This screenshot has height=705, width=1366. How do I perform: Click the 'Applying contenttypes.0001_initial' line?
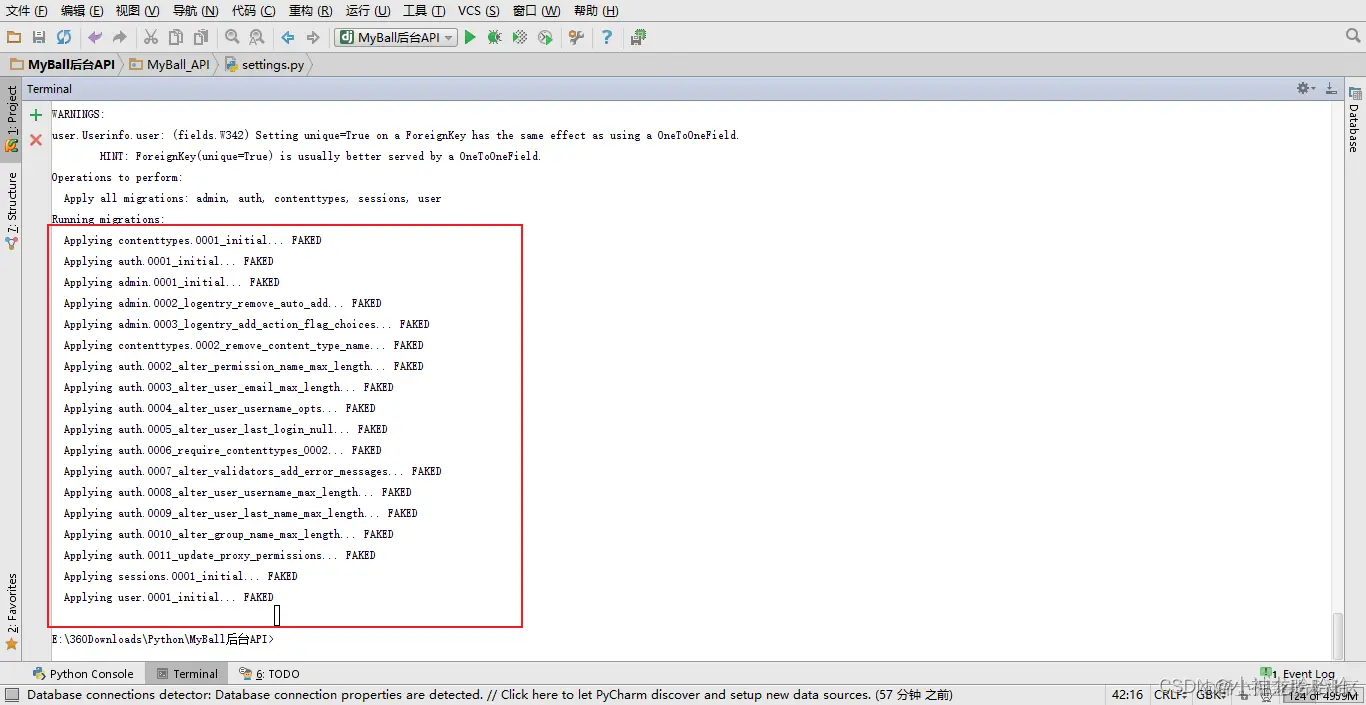[x=192, y=240]
